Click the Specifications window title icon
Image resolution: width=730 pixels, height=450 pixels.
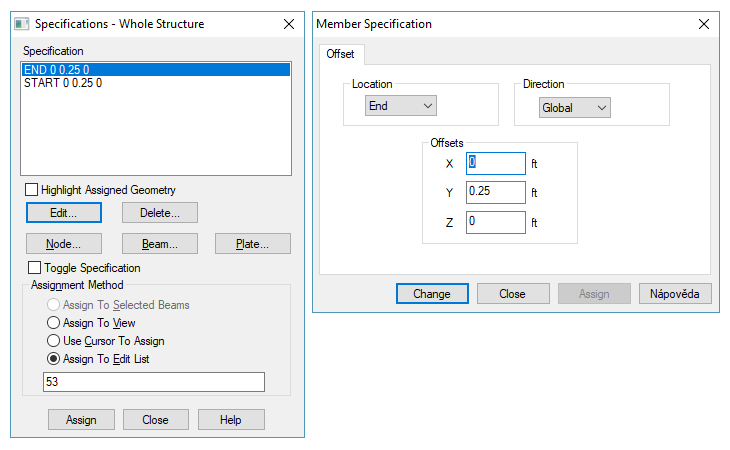coord(20,23)
